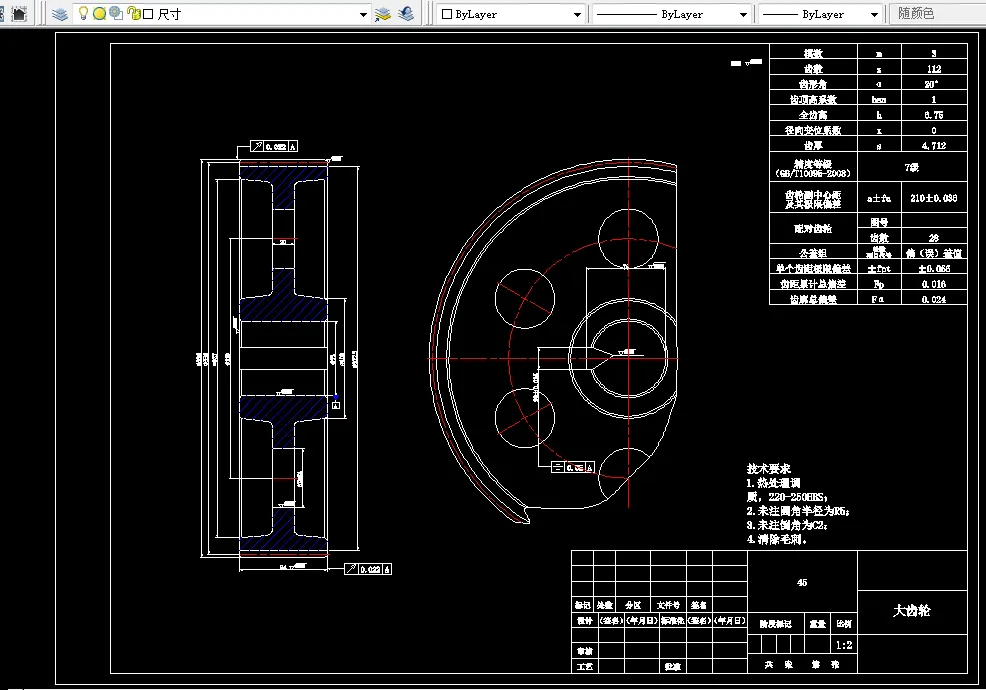
Task: Click the table cell ±fpt
Action: pos(879,269)
